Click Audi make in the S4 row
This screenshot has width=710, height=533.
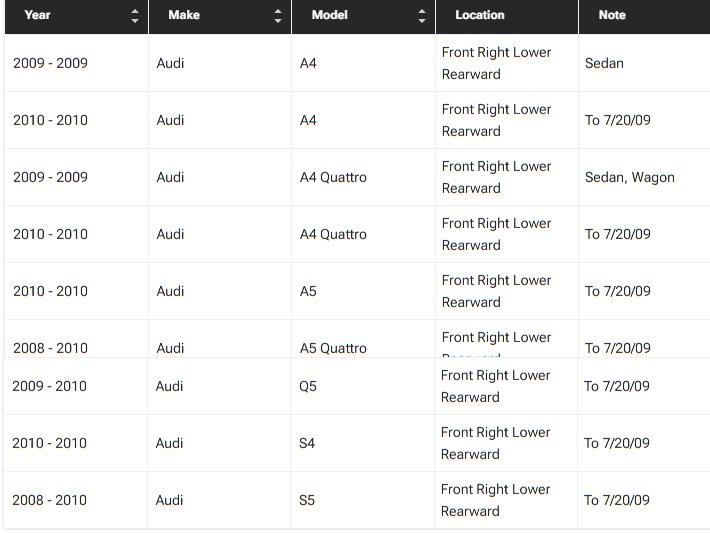(x=169, y=443)
